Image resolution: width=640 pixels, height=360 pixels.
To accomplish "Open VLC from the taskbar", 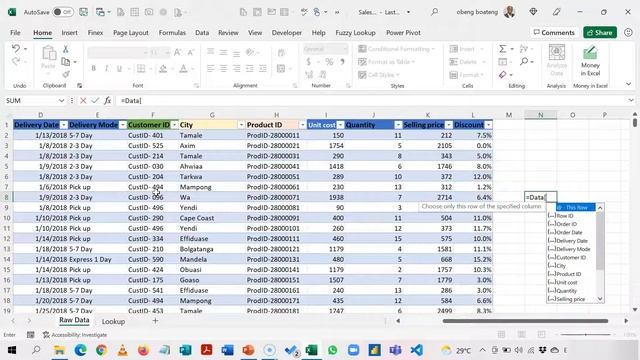I will click(122, 350).
